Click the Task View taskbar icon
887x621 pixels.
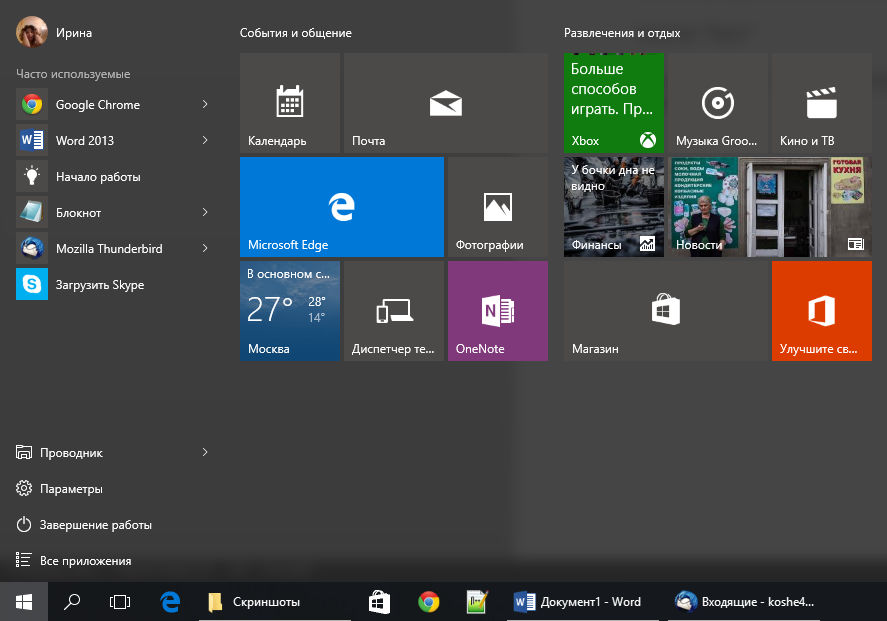click(120, 602)
